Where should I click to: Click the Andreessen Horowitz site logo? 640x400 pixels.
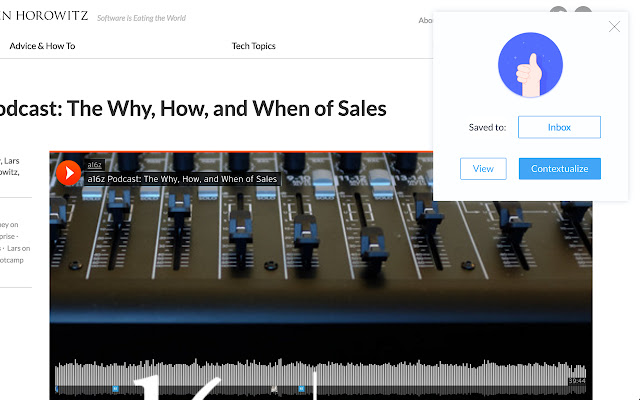coord(44,16)
